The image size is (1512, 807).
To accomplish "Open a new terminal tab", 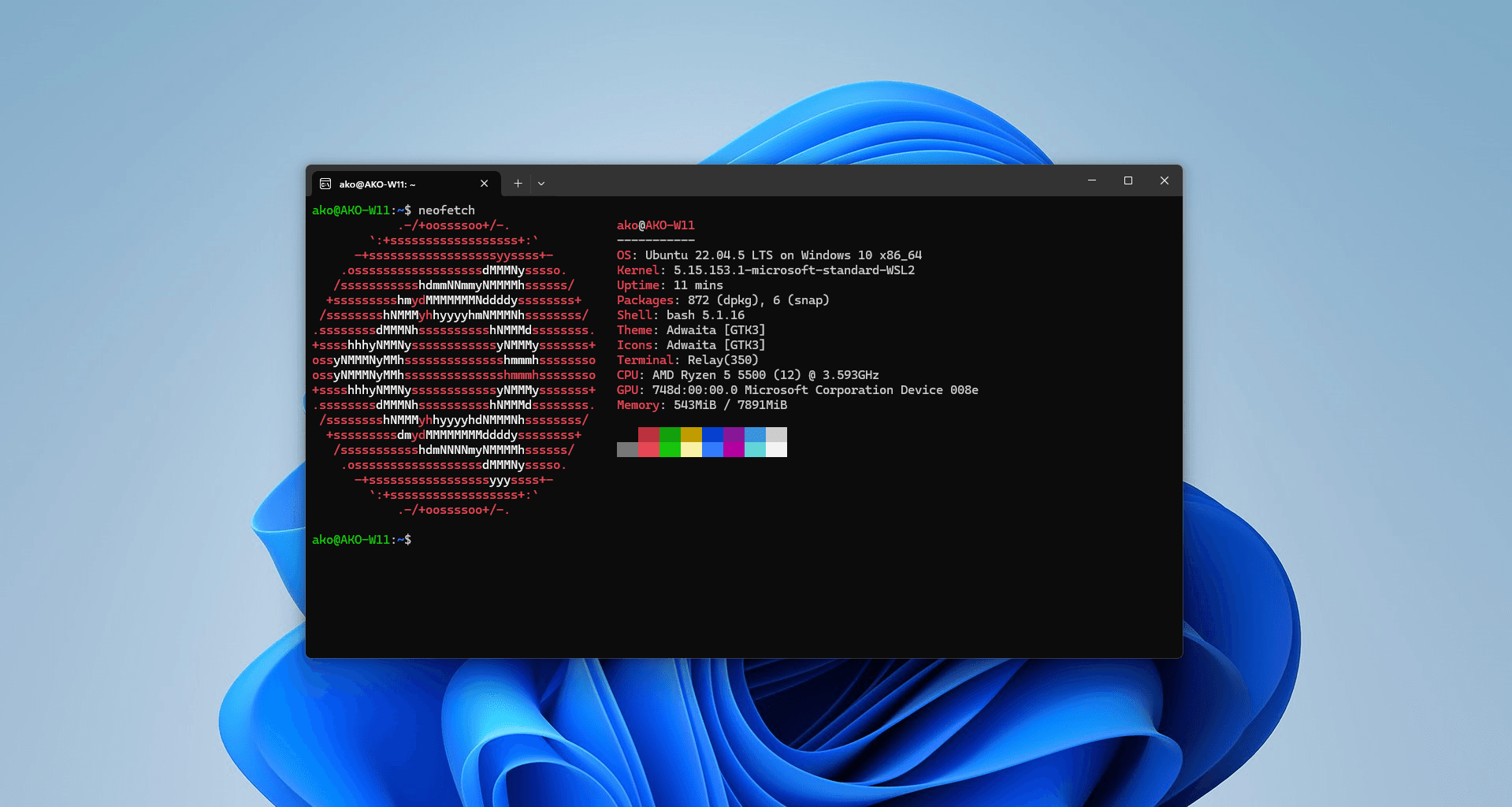I will pyautogui.click(x=518, y=184).
